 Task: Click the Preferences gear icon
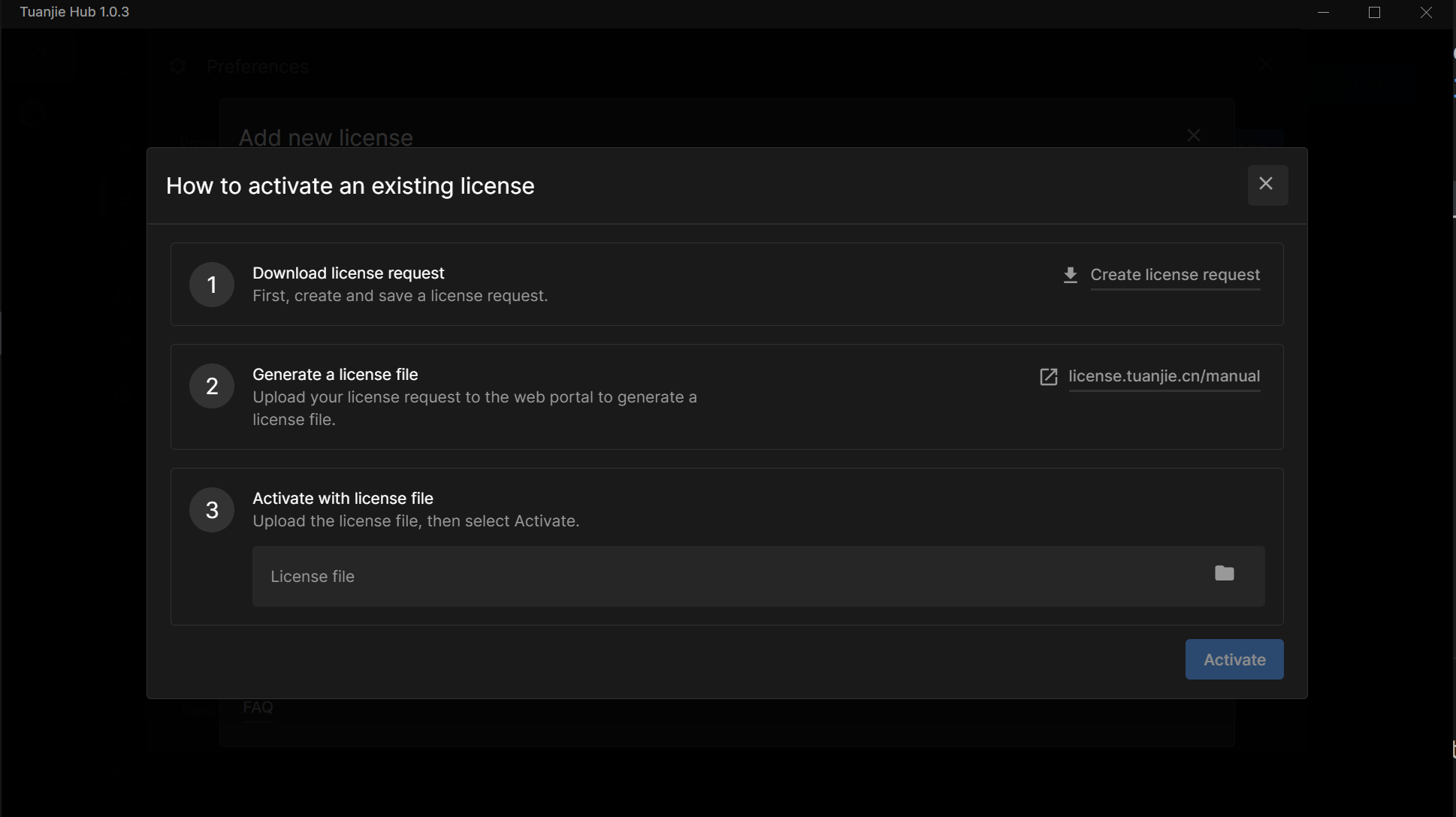178,67
